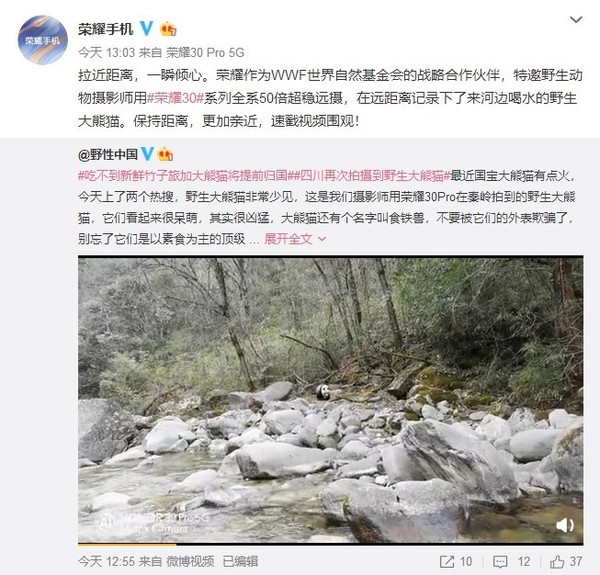
Task: Click the chevron arrow next to 展开全文
Action: pos(322,239)
